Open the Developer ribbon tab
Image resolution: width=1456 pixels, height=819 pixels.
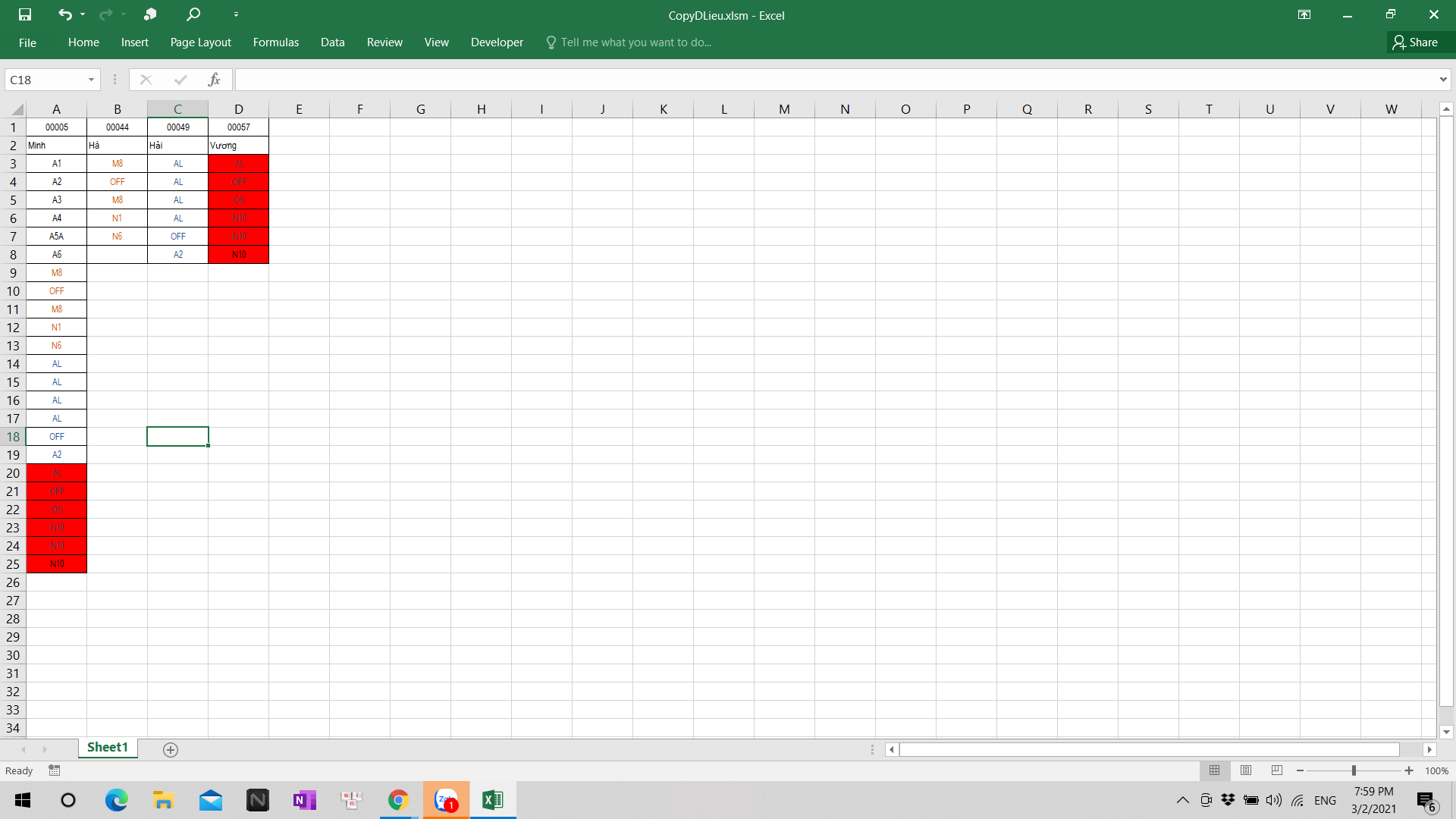coord(497,42)
